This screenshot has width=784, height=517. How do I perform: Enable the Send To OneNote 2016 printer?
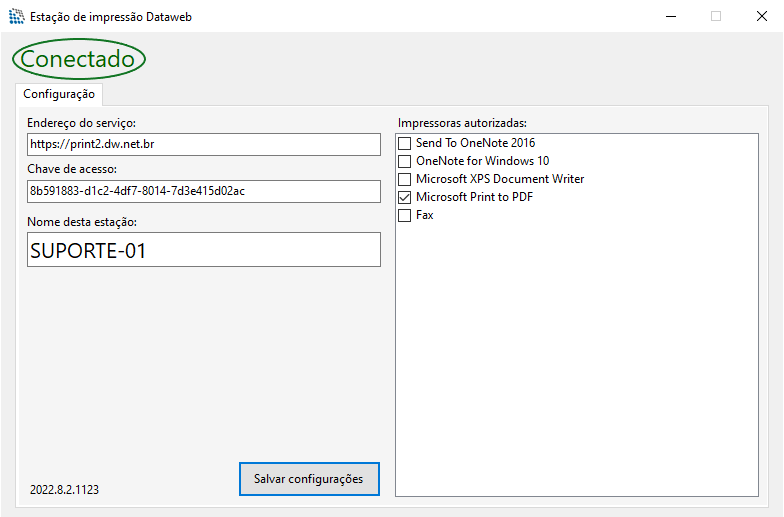click(404, 144)
